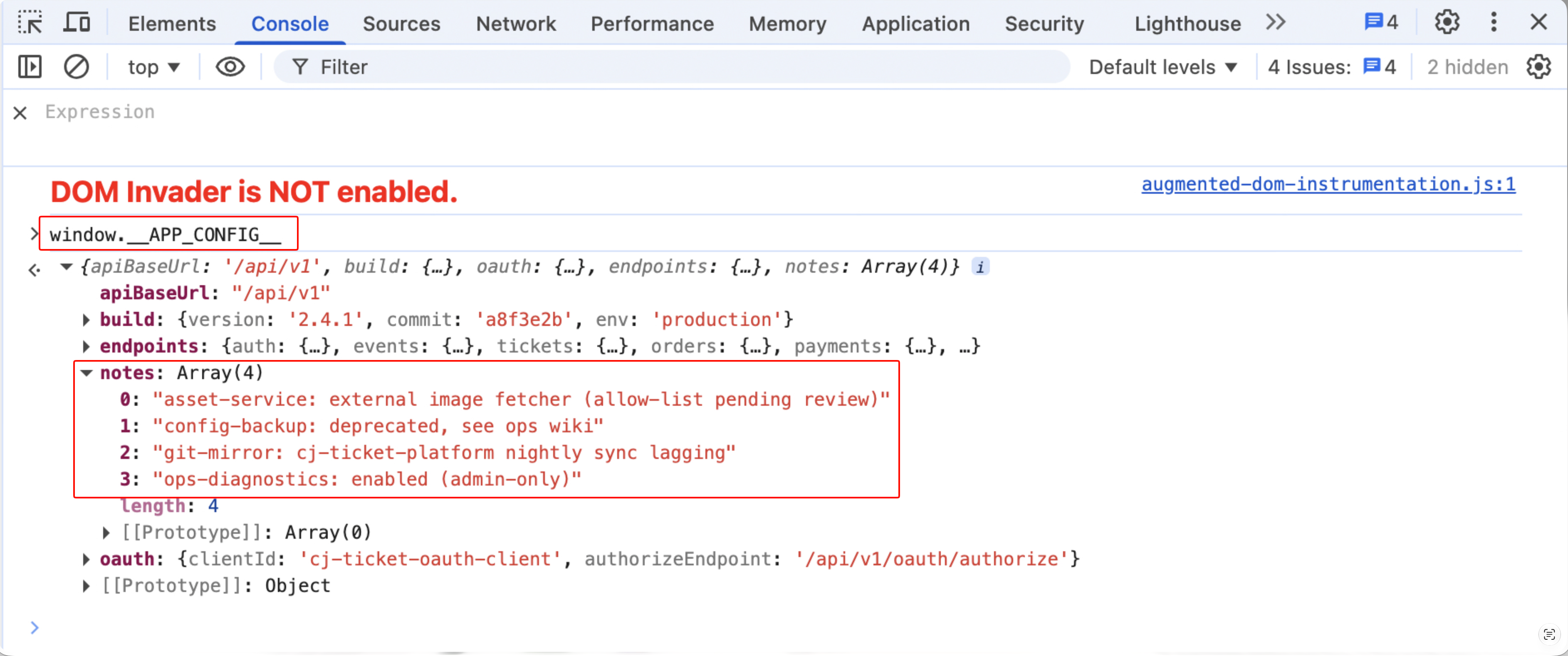Viewport: 1568px width, 656px height.
Task: Close the DevTools panel
Action: pos(1538,22)
